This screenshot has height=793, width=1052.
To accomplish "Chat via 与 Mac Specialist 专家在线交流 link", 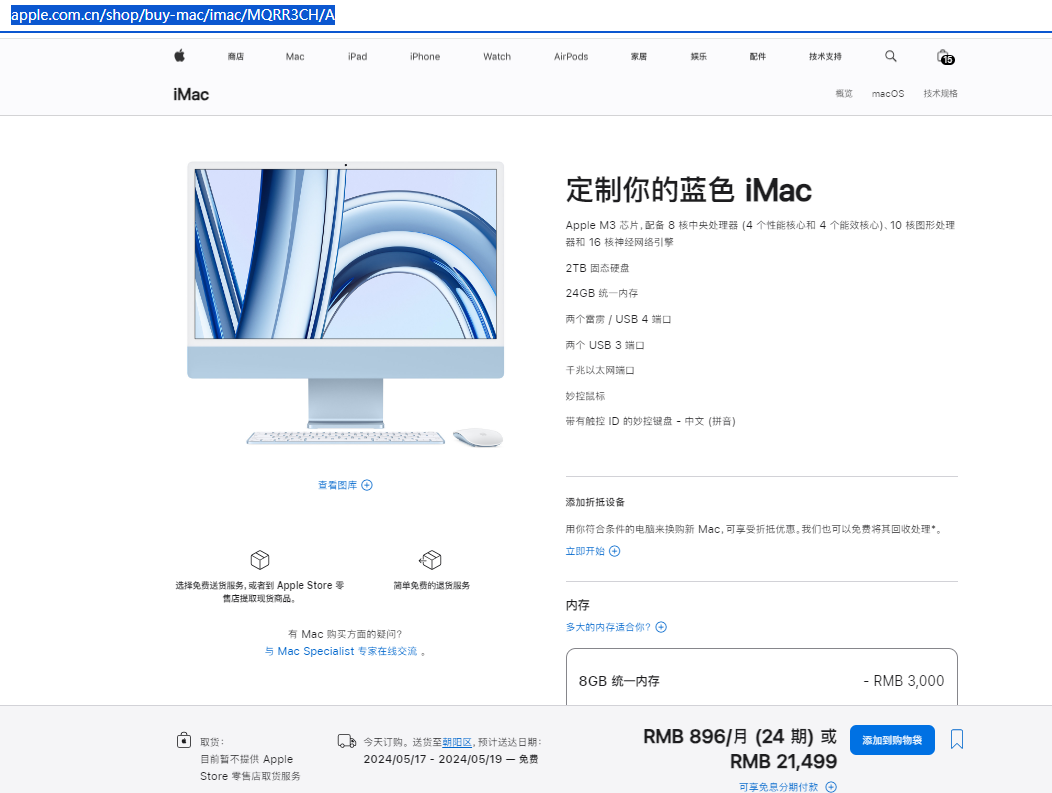I will (341, 651).
